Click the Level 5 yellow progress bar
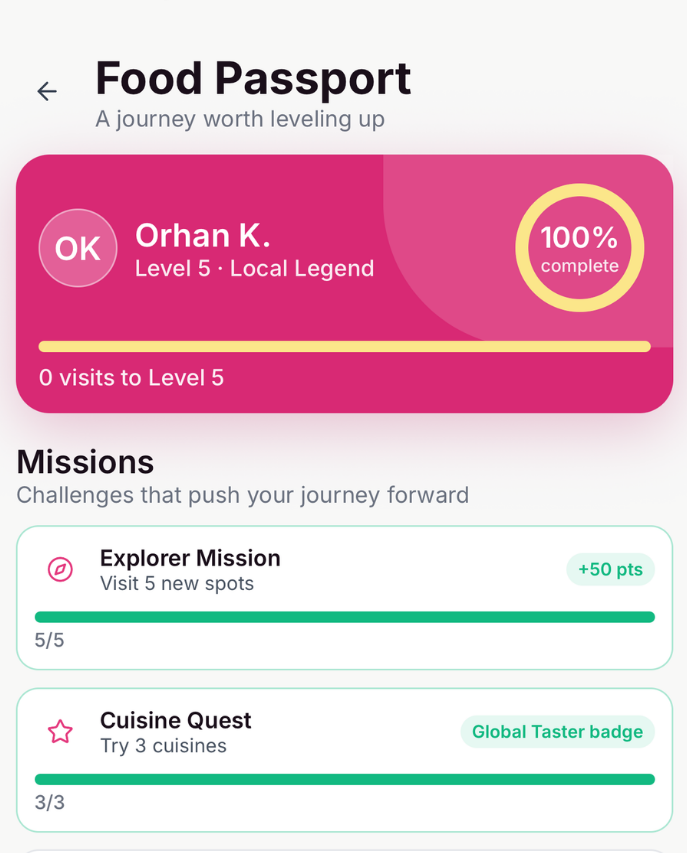The image size is (687, 853). click(344, 346)
